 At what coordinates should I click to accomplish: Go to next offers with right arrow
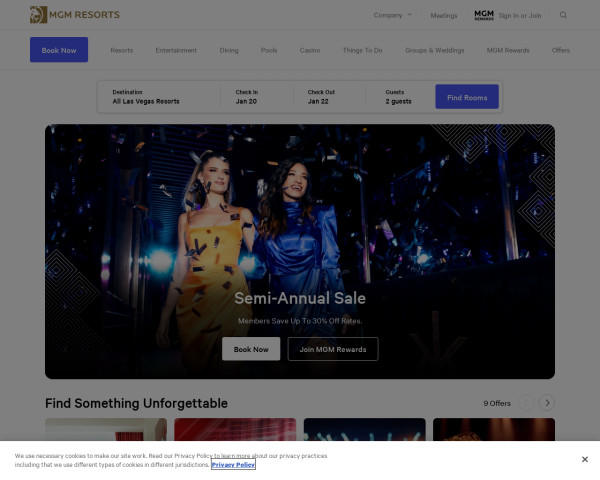pyautogui.click(x=547, y=403)
